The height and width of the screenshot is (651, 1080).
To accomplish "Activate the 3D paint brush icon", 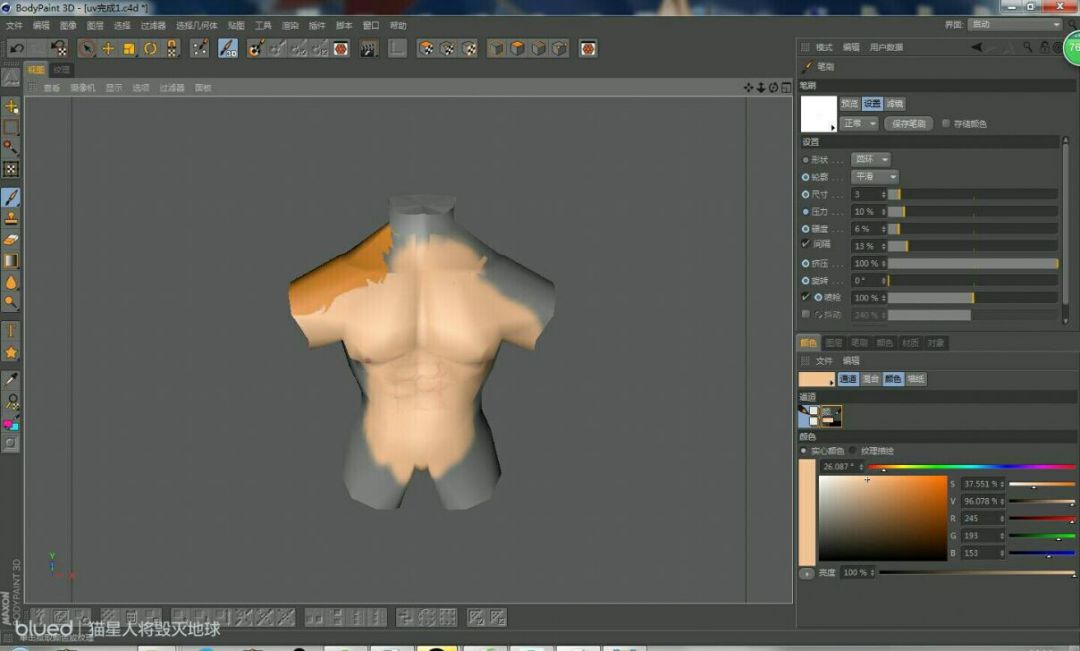I will point(228,48).
